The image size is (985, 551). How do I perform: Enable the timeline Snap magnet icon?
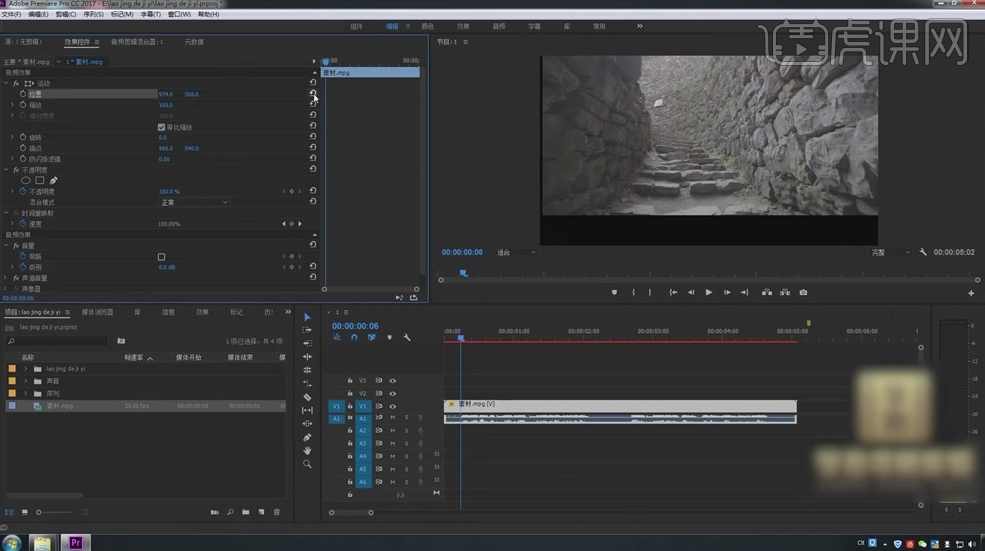click(354, 337)
